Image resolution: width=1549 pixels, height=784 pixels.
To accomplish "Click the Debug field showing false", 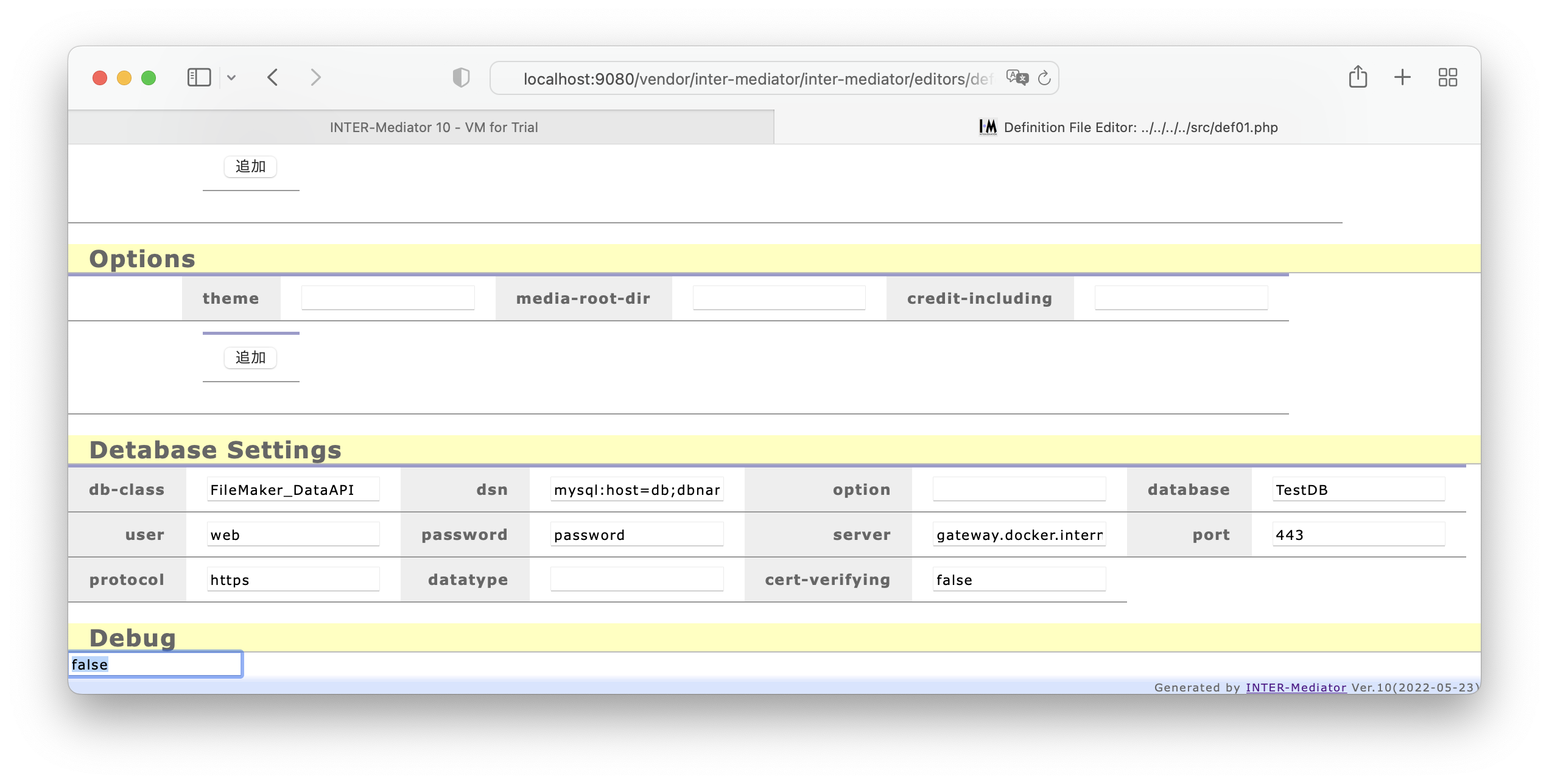I will click(x=155, y=664).
